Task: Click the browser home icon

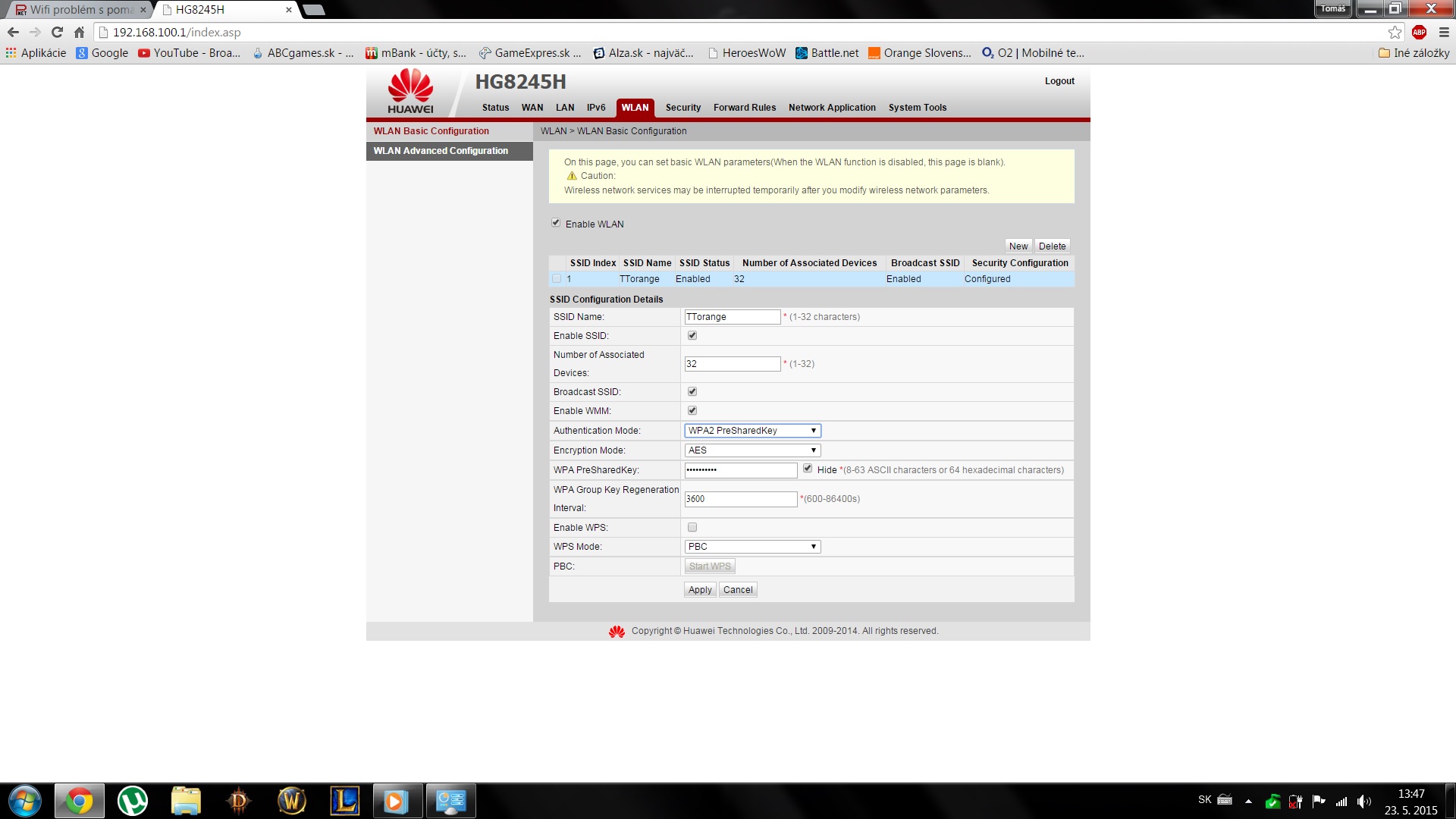Action: [x=79, y=32]
